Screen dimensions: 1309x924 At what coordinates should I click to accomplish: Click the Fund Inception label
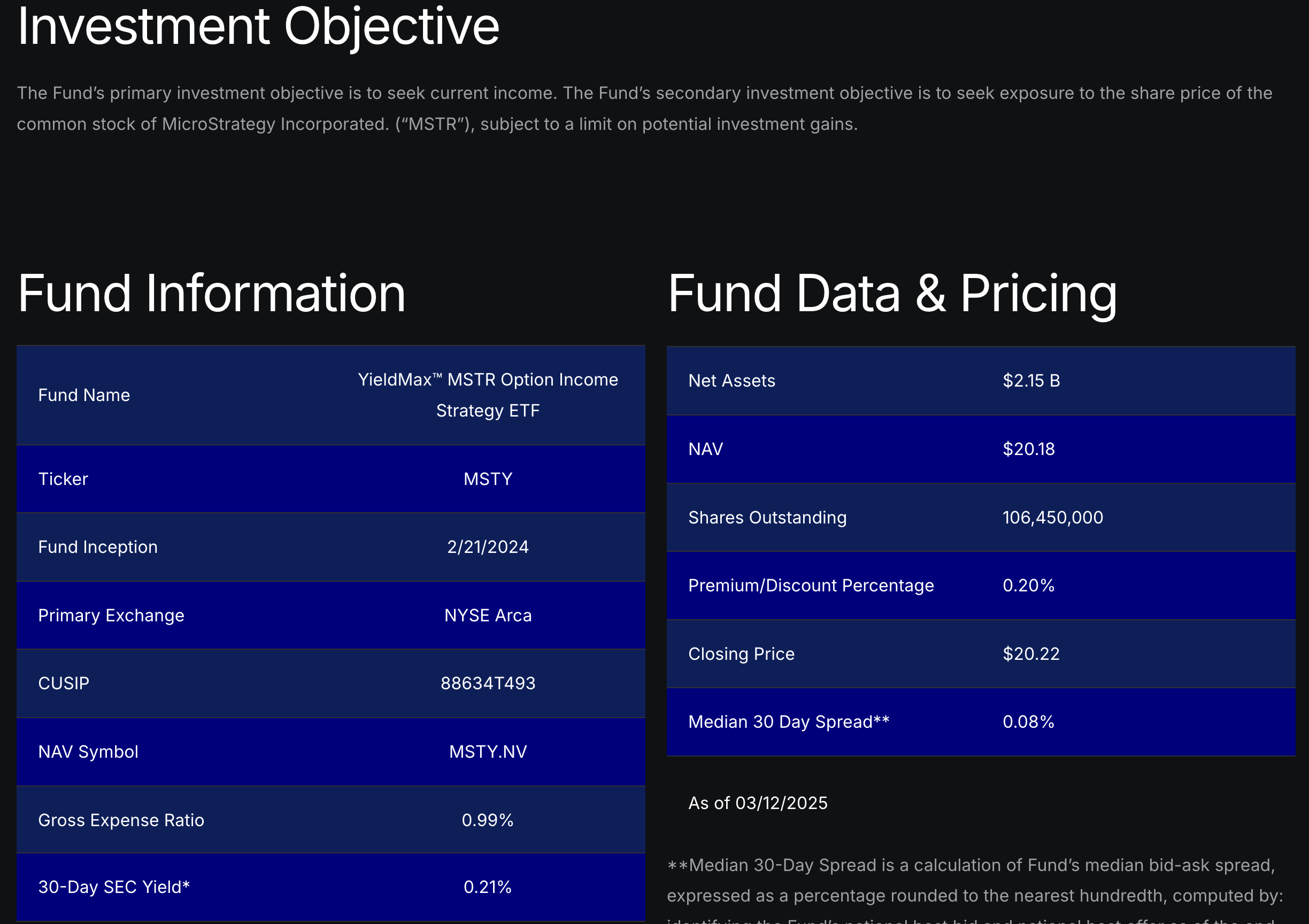tap(98, 547)
